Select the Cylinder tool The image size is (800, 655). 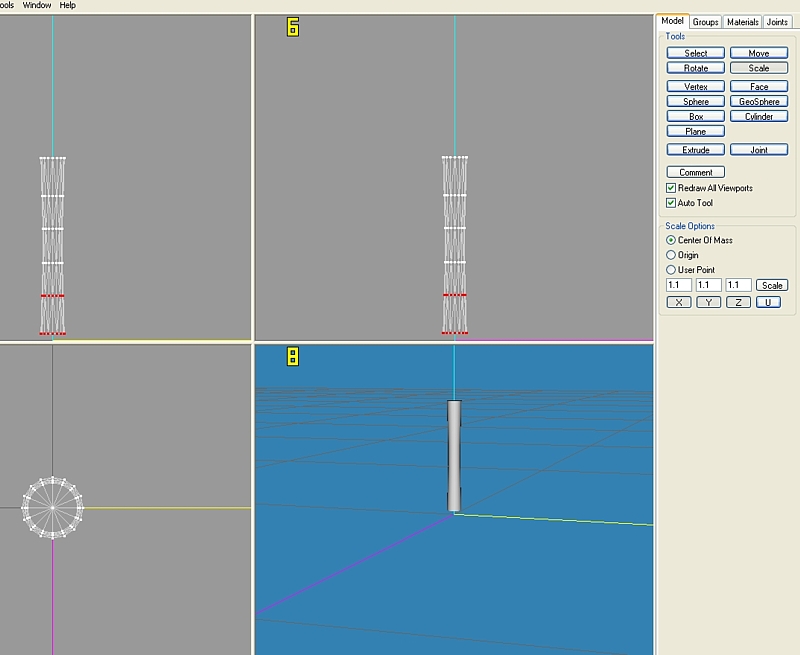point(759,117)
